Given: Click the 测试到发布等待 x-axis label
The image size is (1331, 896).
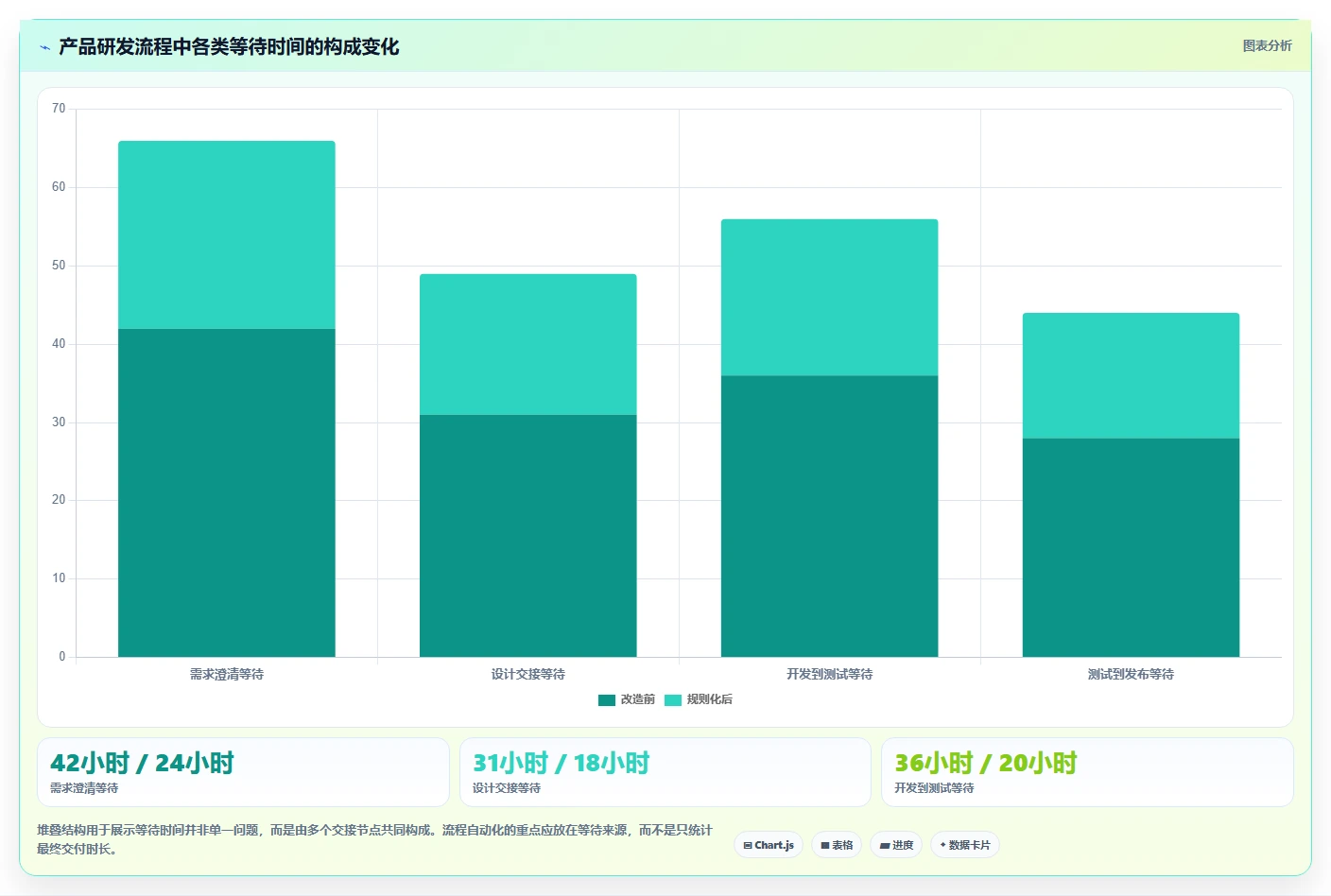Looking at the screenshot, I should pos(1132,674).
